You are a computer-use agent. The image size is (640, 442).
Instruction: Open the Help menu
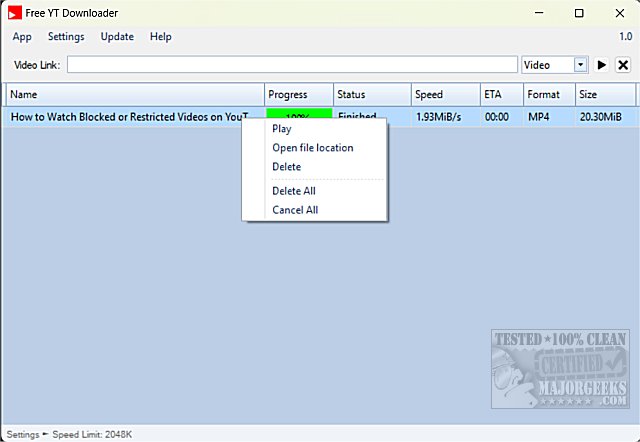[x=160, y=37]
